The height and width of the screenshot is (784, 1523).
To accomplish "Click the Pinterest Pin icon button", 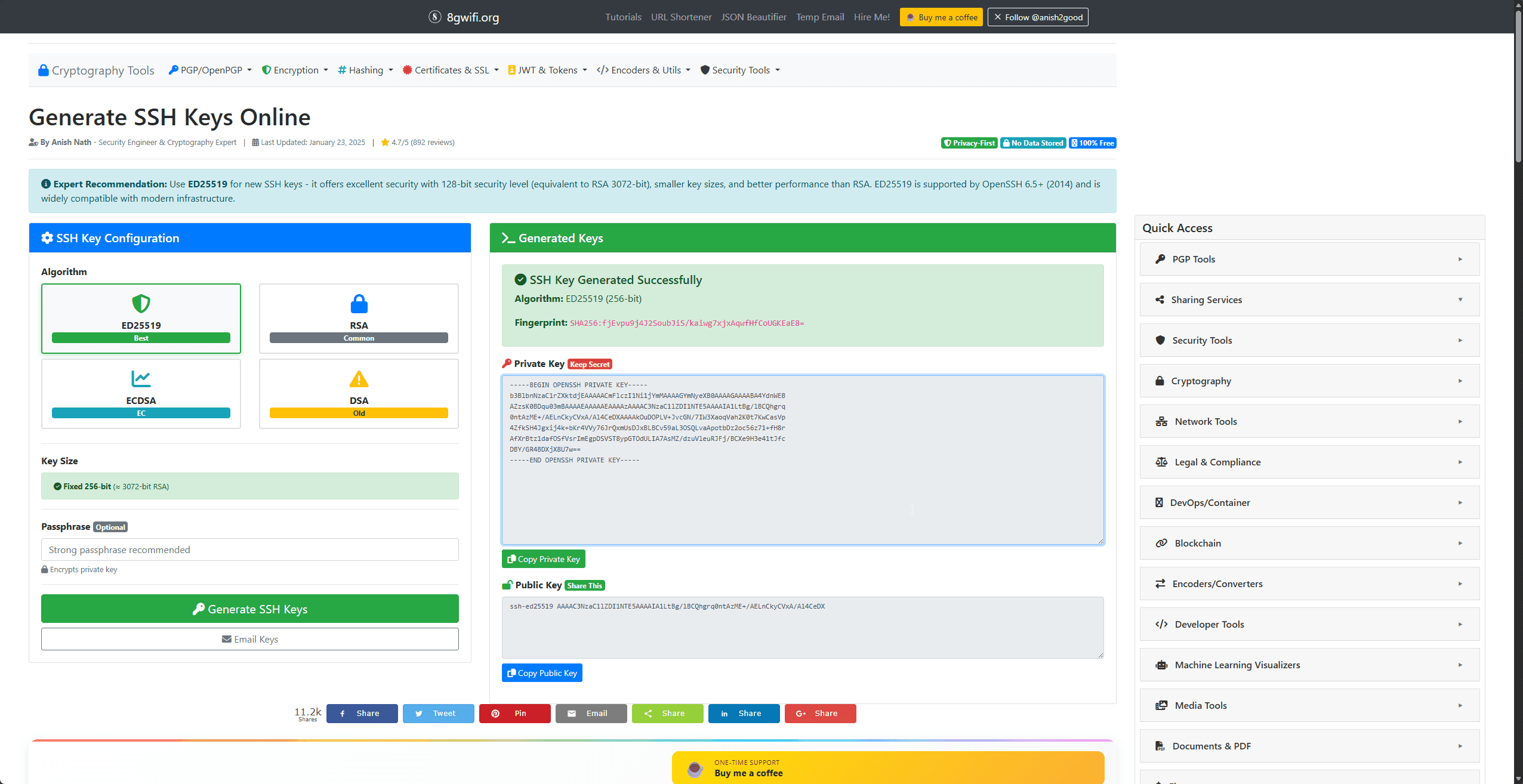I will [514, 713].
